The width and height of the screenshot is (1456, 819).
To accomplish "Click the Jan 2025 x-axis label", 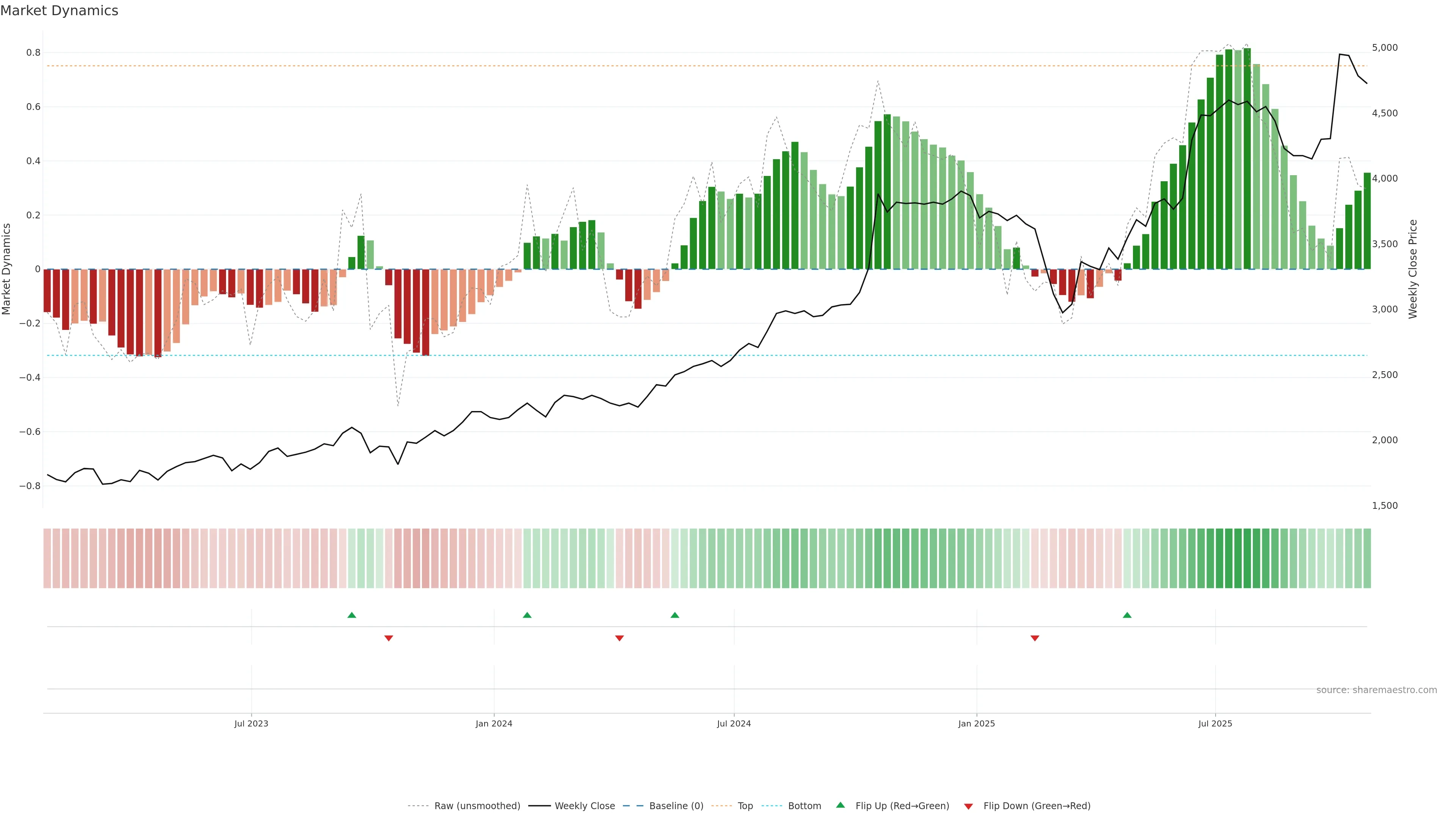I will click(976, 723).
